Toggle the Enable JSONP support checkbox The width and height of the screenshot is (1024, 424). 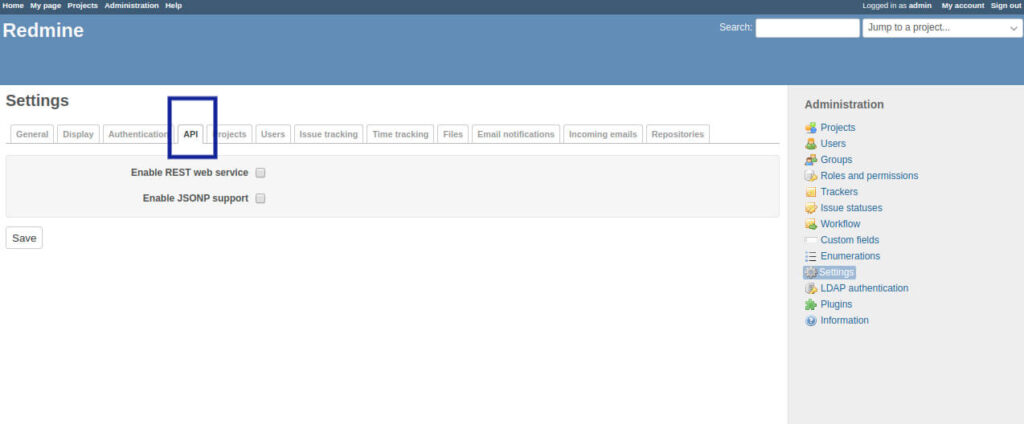tap(260, 198)
